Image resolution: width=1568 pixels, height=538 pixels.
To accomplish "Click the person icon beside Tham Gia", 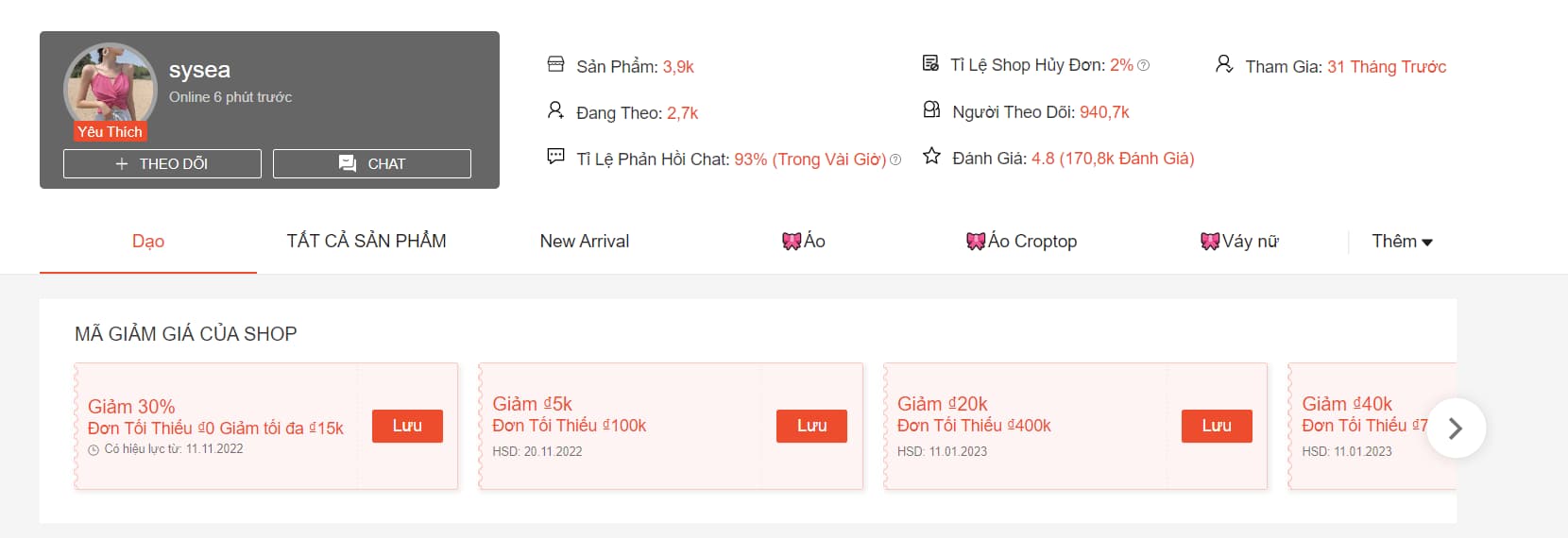I will (x=1224, y=64).
